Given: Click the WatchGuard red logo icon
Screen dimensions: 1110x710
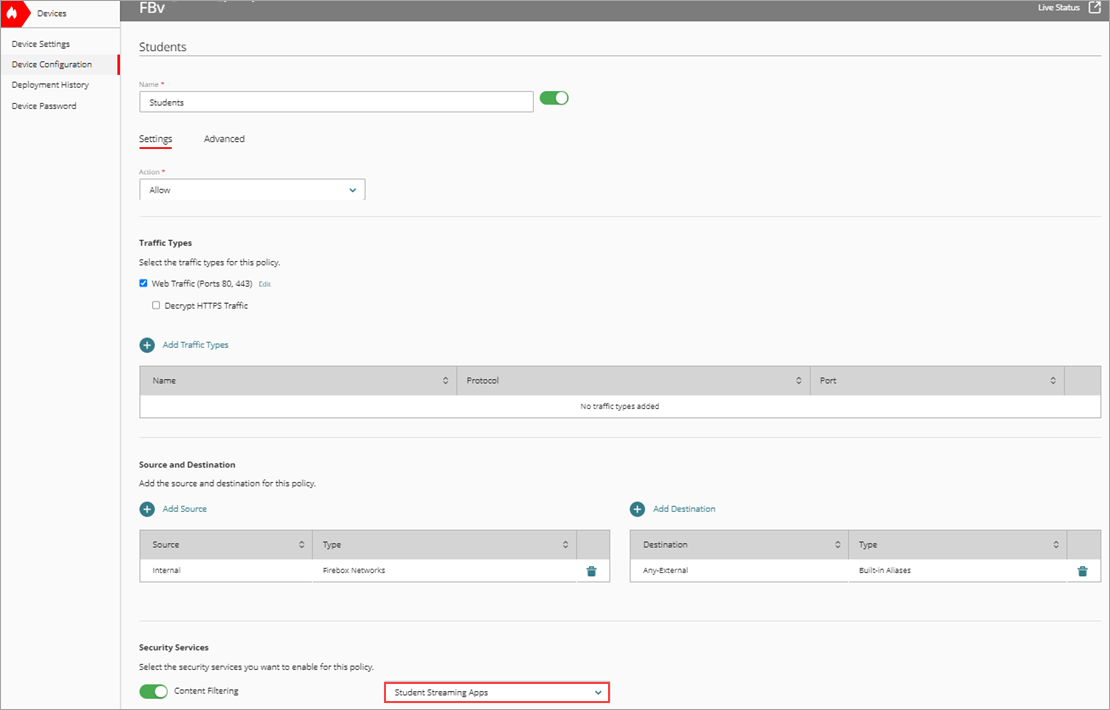Looking at the screenshot, I should click(13, 13).
